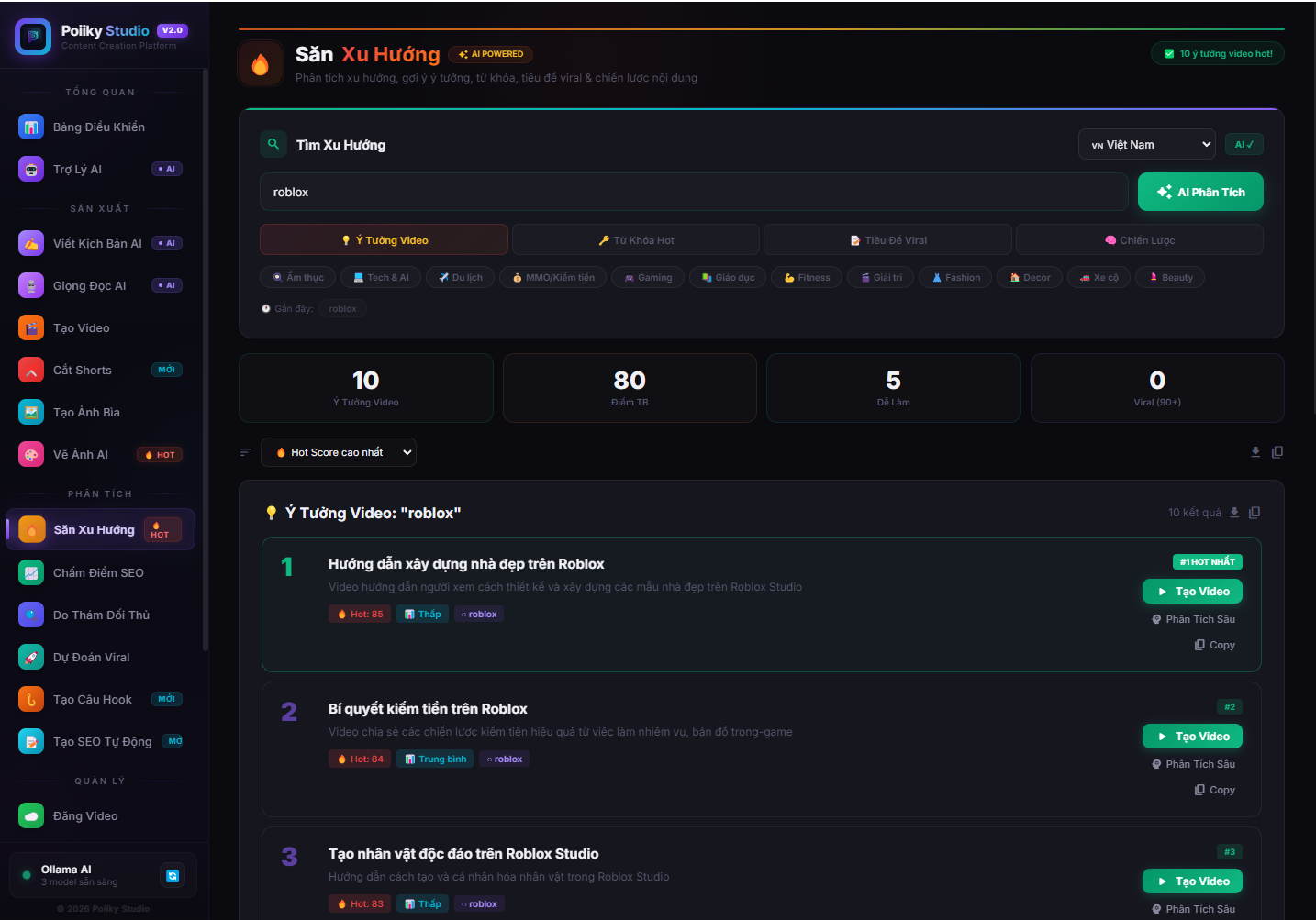The width and height of the screenshot is (1316, 920).
Task: Click download icon beside '10 kết quả'
Action: tap(1234, 513)
